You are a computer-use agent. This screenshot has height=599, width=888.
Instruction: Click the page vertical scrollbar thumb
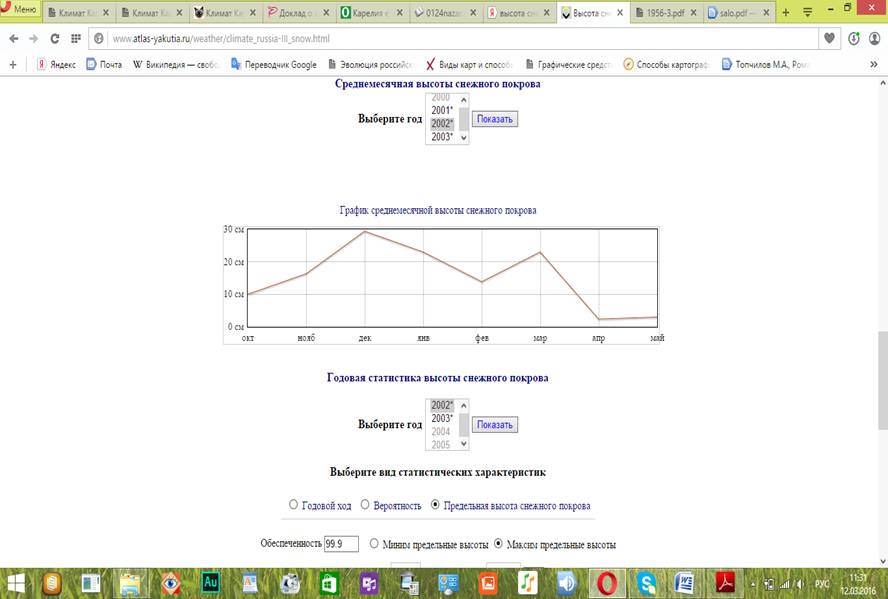(883, 380)
